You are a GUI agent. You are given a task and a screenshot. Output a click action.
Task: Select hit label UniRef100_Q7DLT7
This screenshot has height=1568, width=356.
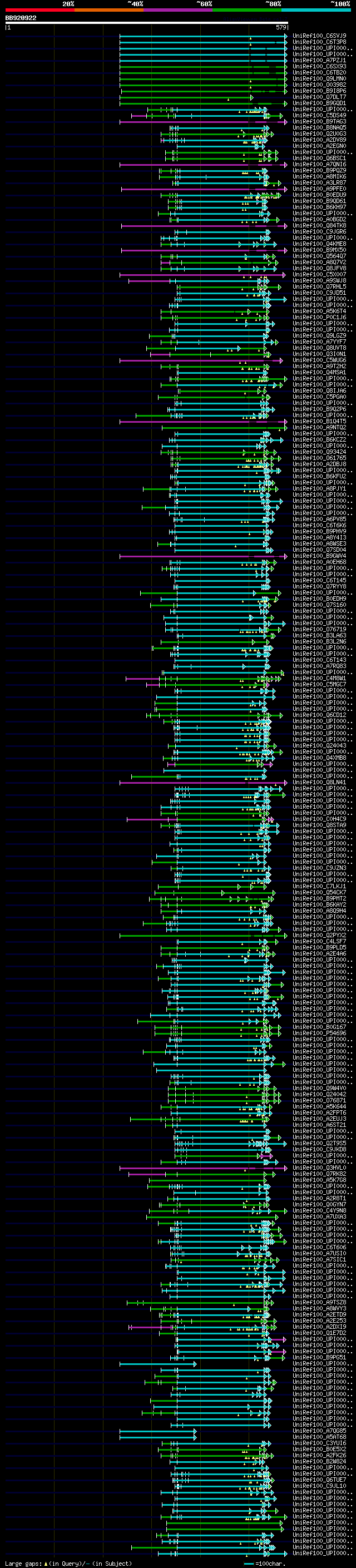point(319,97)
